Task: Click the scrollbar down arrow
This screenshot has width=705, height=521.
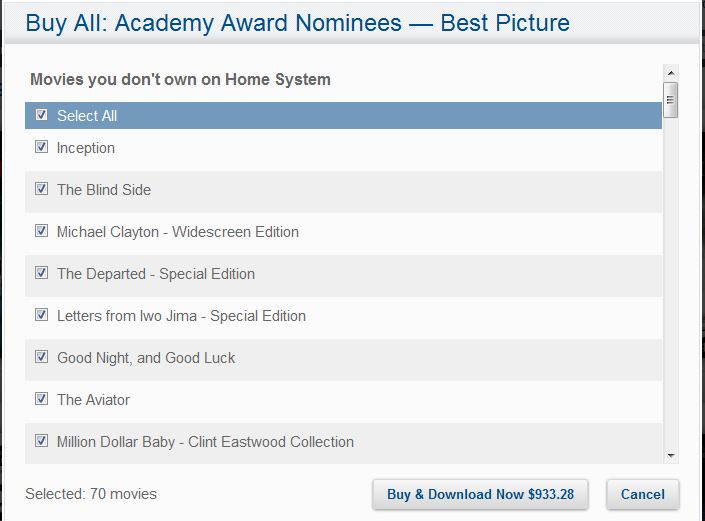Action: pyautogui.click(x=671, y=456)
